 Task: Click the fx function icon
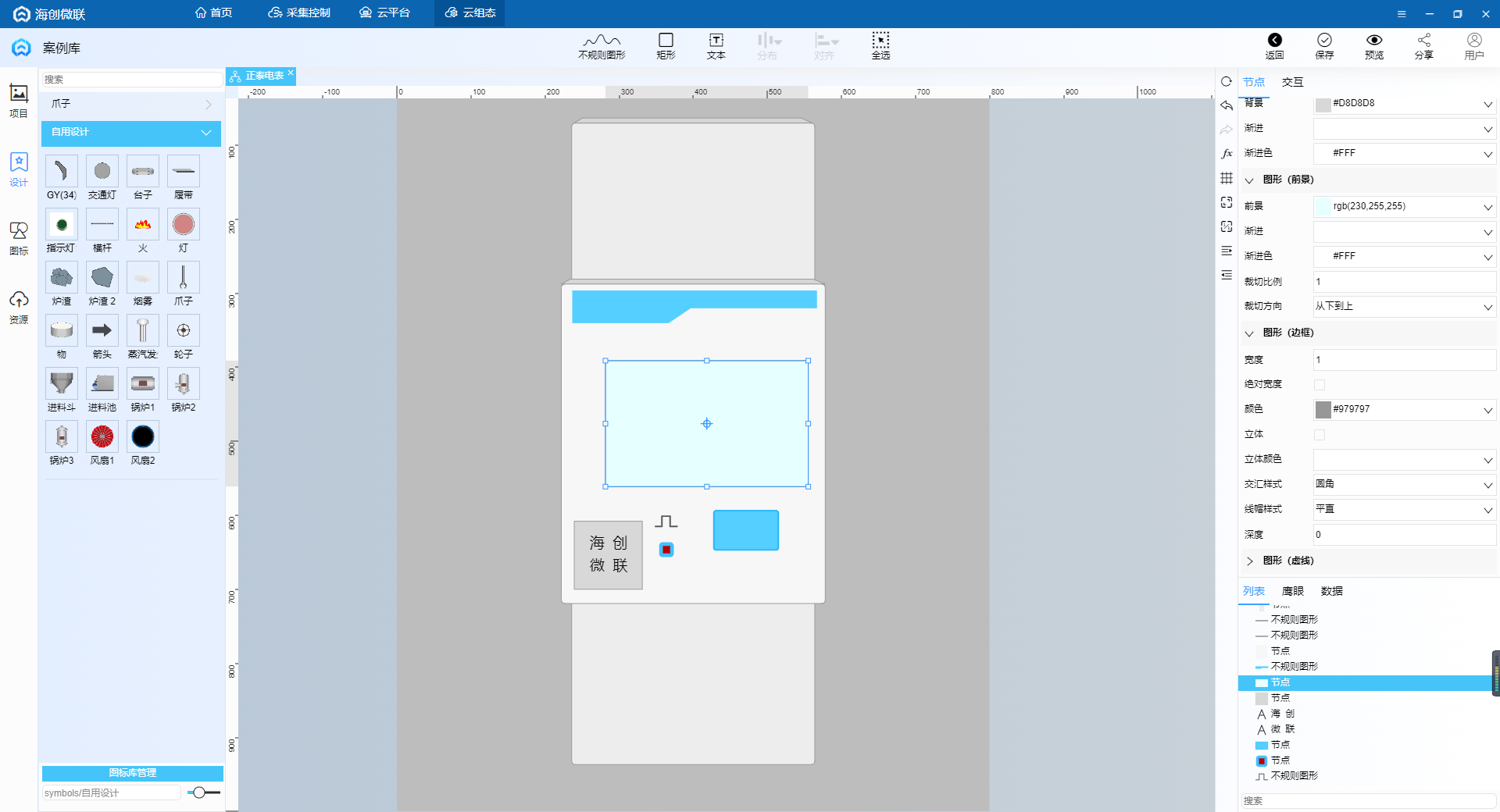1227,154
